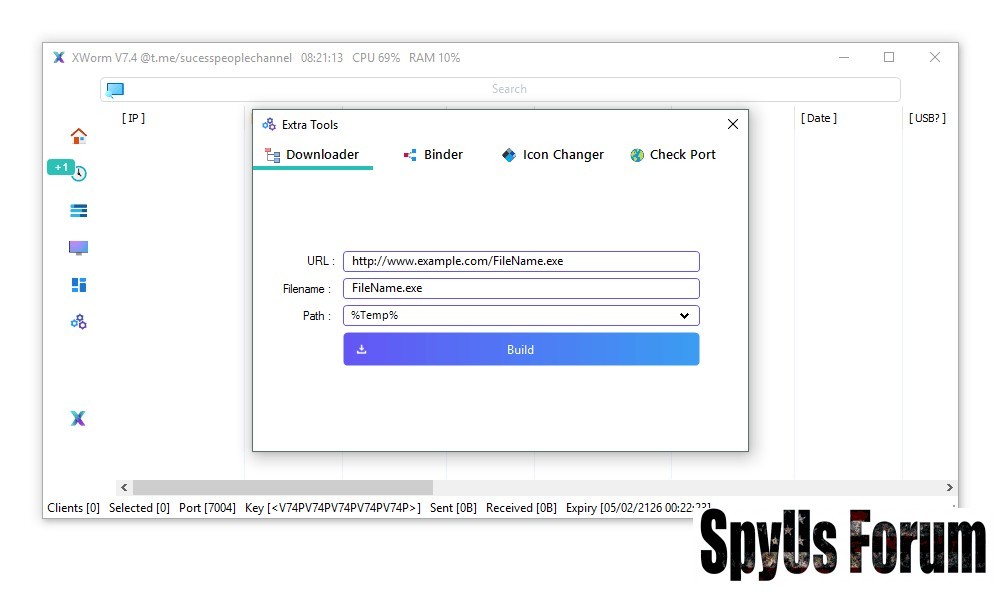Focus the Filename text field
The image size is (1003, 593).
pyautogui.click(x=521, y=289)
